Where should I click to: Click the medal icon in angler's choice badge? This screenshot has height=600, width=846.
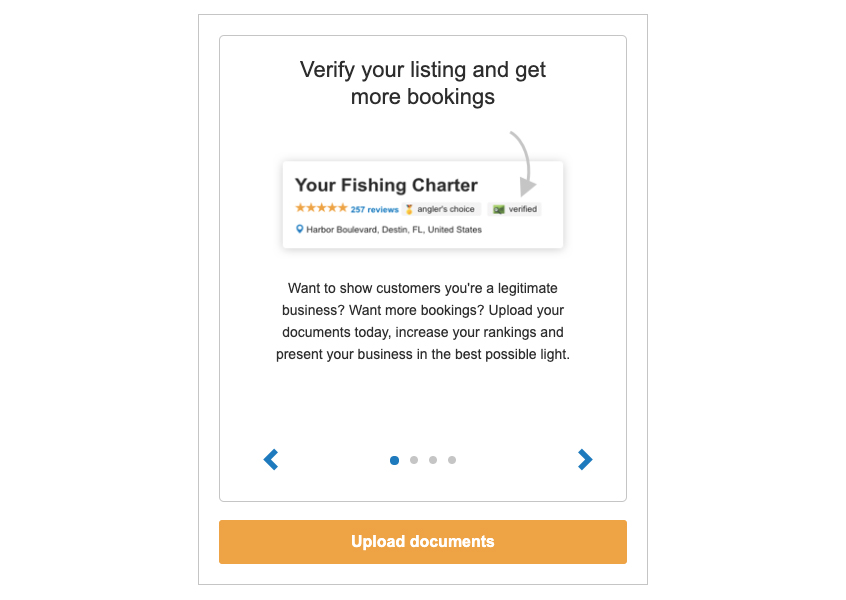[x=409, y=210]
